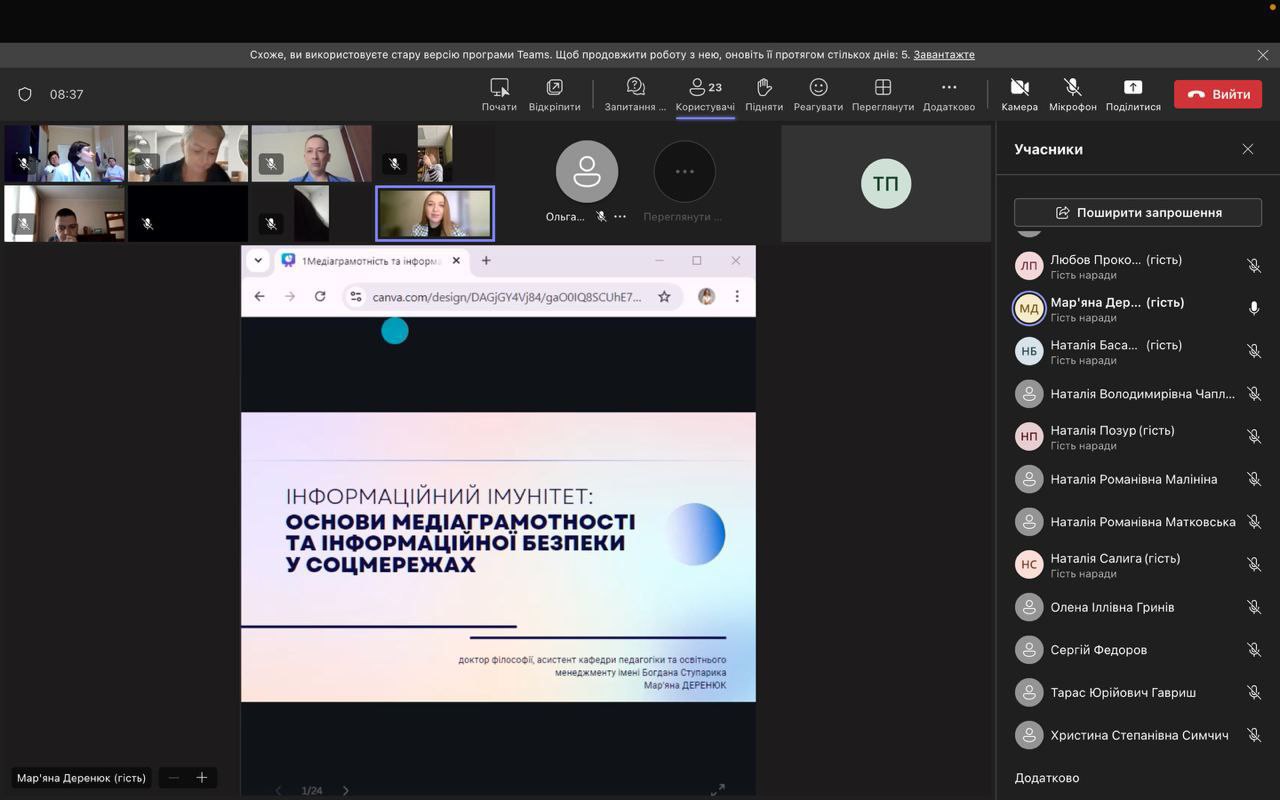Leave the meeting with Вийти button

pos(1218,94)
